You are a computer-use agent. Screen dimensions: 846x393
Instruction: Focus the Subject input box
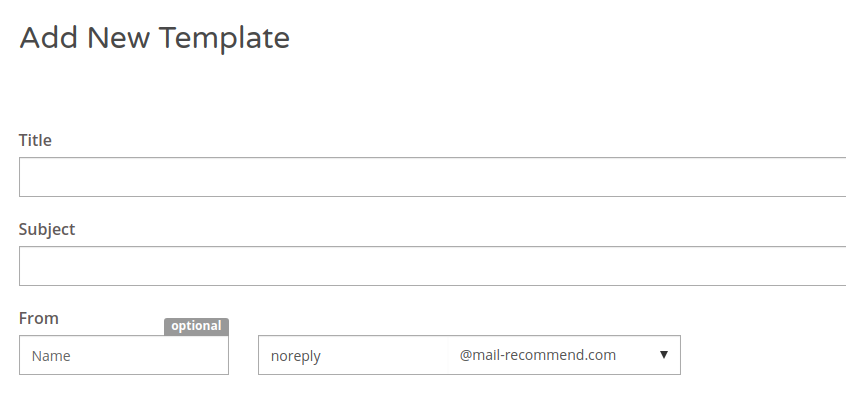tap(432, 266)
